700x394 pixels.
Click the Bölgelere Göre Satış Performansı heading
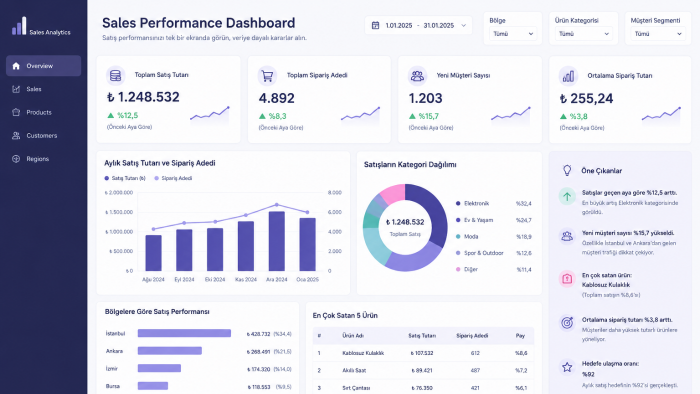157,312
